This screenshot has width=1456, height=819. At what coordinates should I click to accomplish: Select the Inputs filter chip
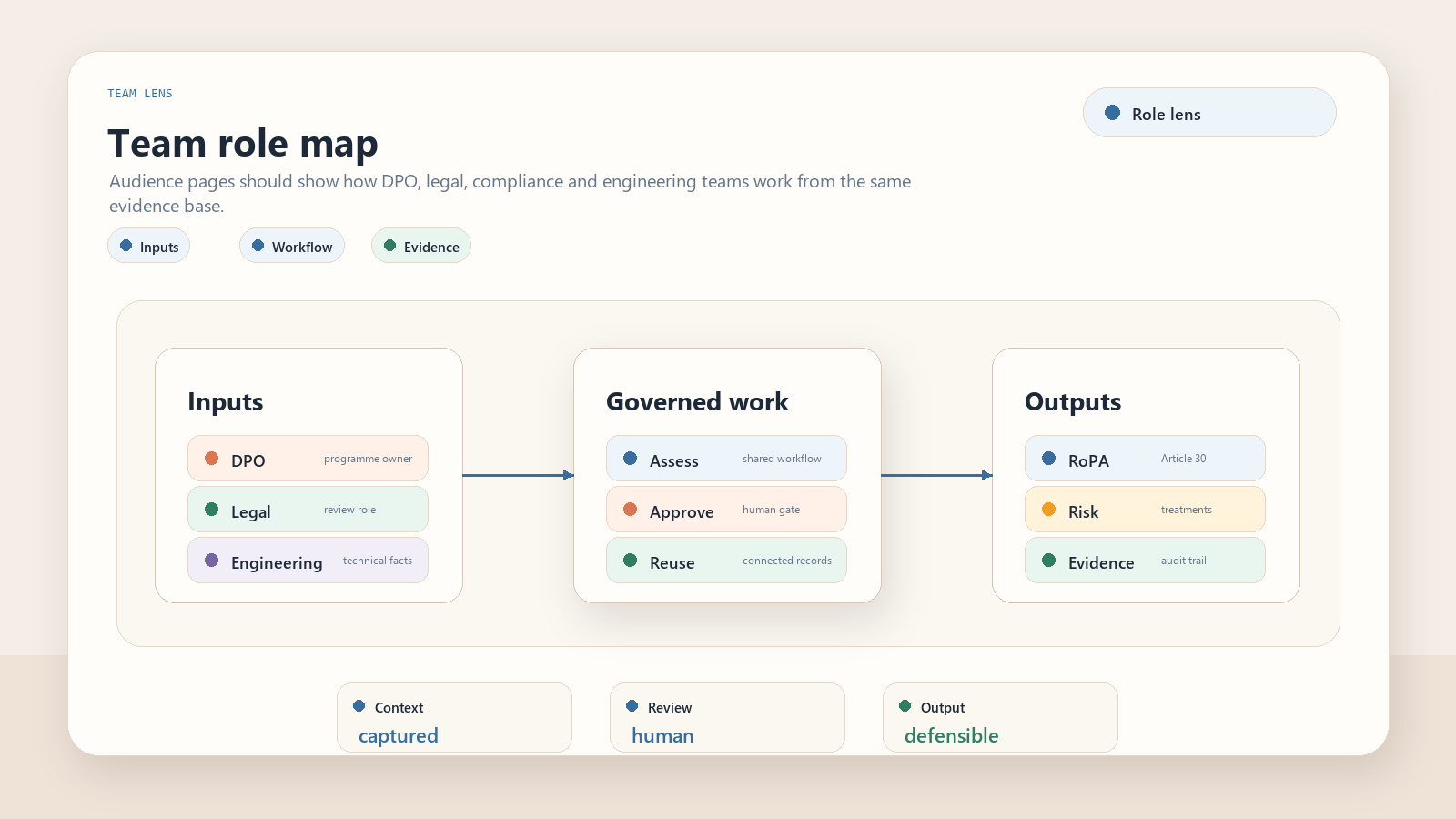(x=148, y=246)
